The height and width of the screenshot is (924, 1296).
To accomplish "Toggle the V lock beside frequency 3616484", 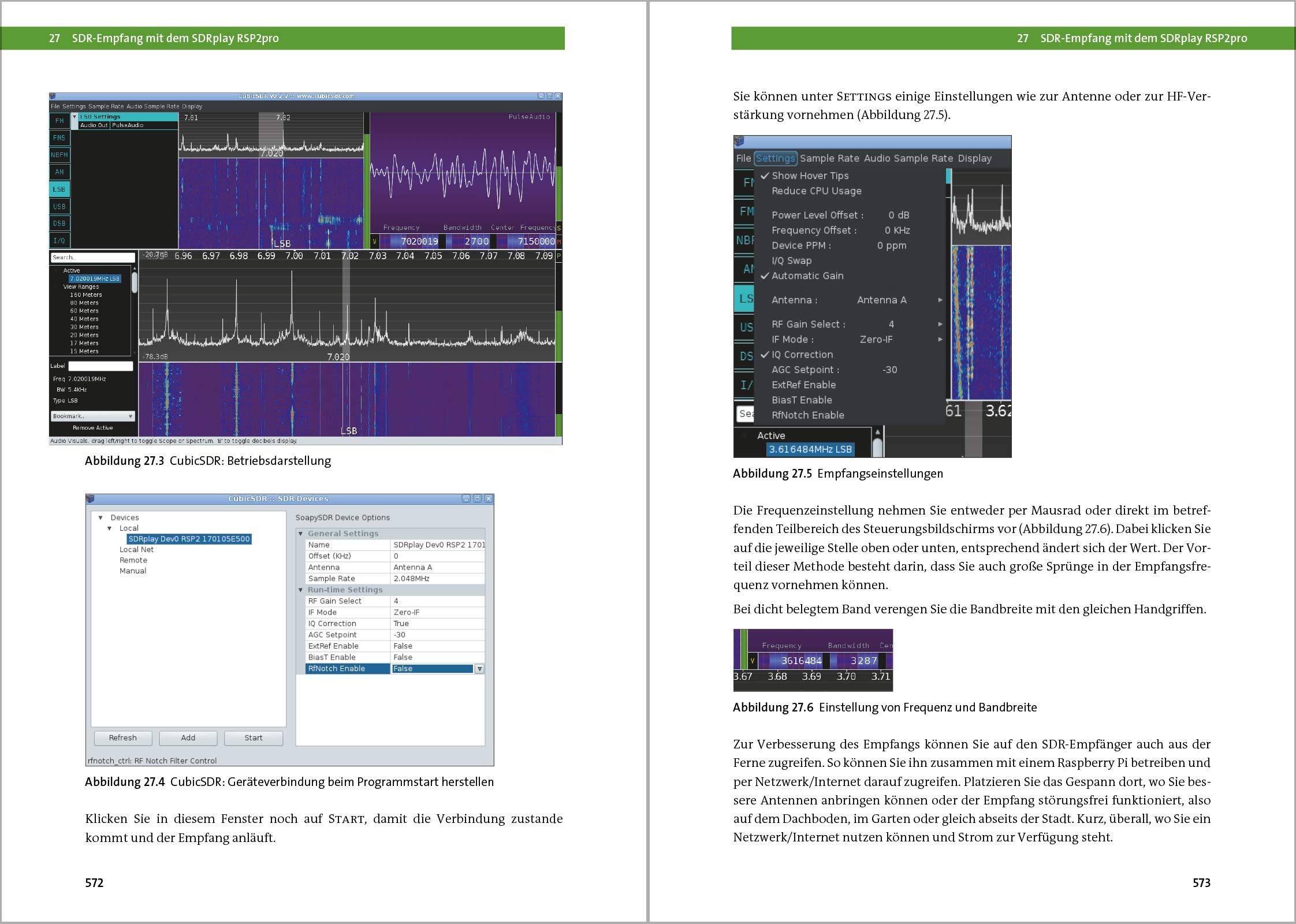I will (752, 661).
